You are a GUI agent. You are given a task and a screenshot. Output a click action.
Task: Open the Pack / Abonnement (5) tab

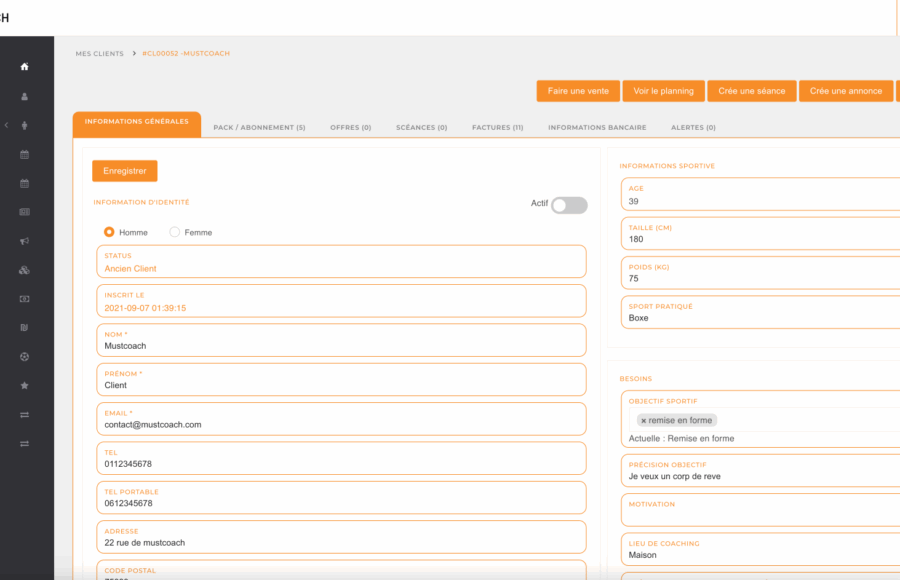click(x=259, y=127)
